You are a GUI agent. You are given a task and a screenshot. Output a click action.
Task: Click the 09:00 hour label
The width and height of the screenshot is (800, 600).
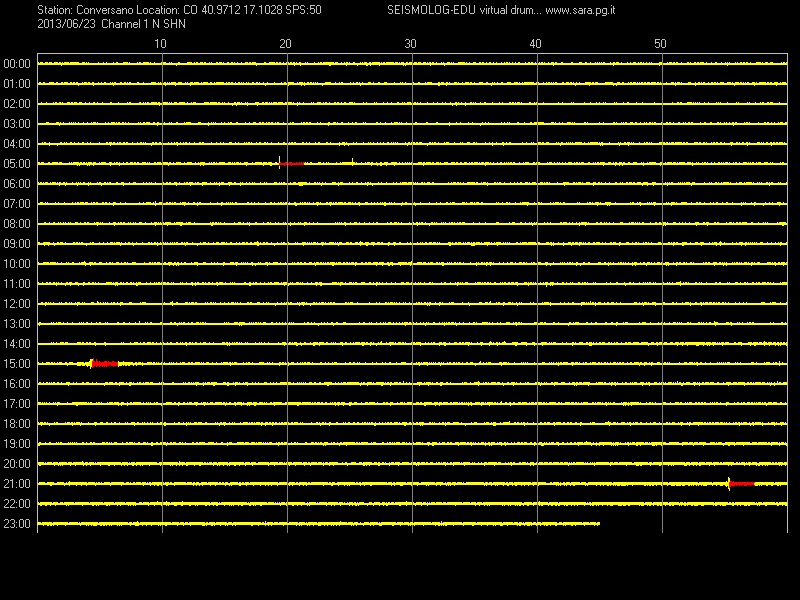tap(17, 244)
